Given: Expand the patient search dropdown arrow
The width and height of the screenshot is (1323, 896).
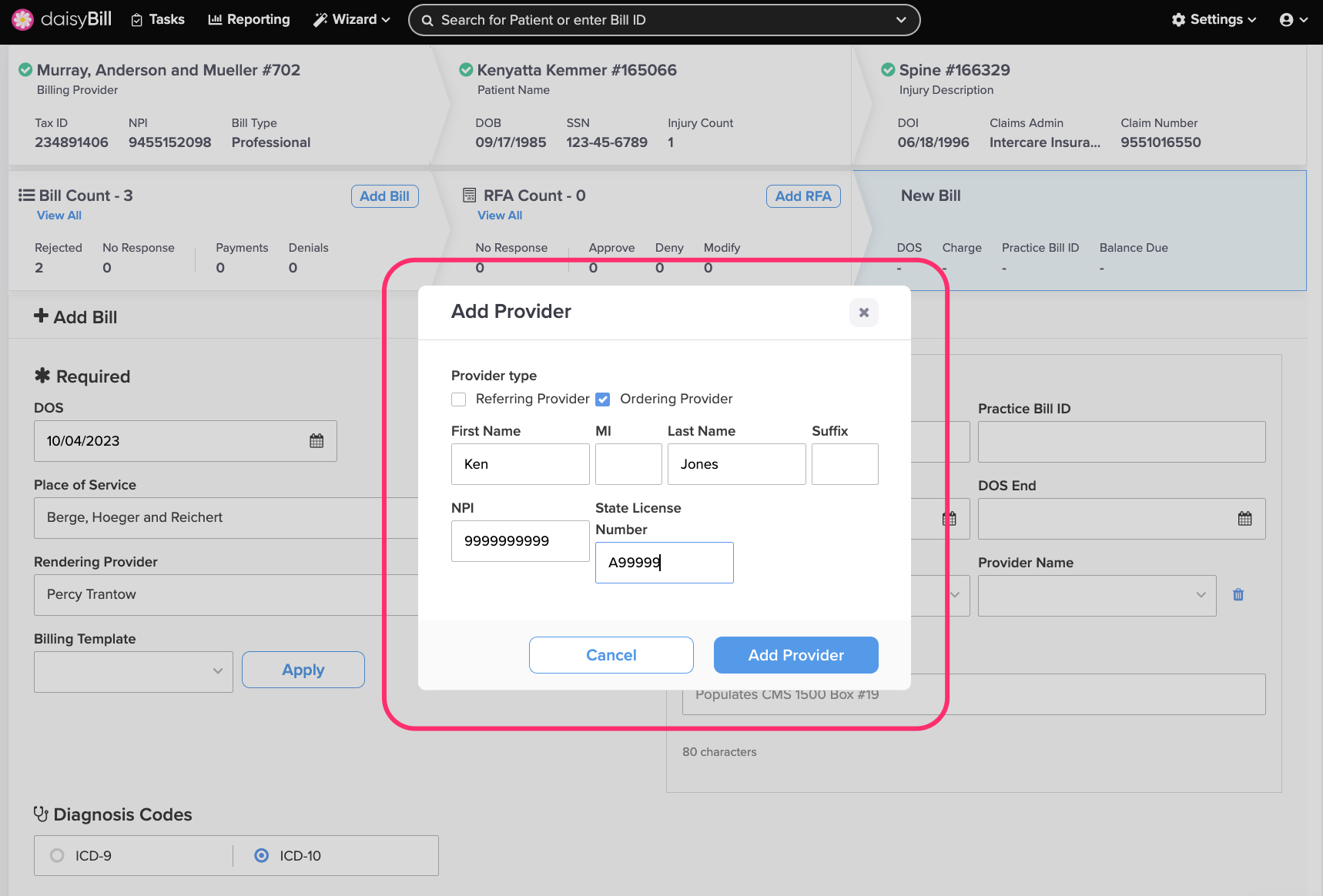Looking at the screenshot, I should [x=901, y=20].
